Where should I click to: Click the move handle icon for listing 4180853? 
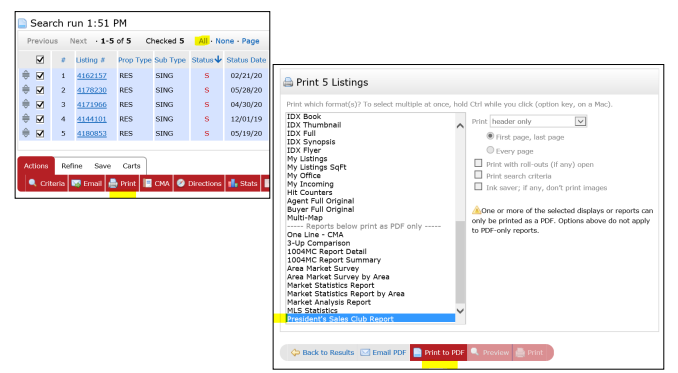coord(26,133)
